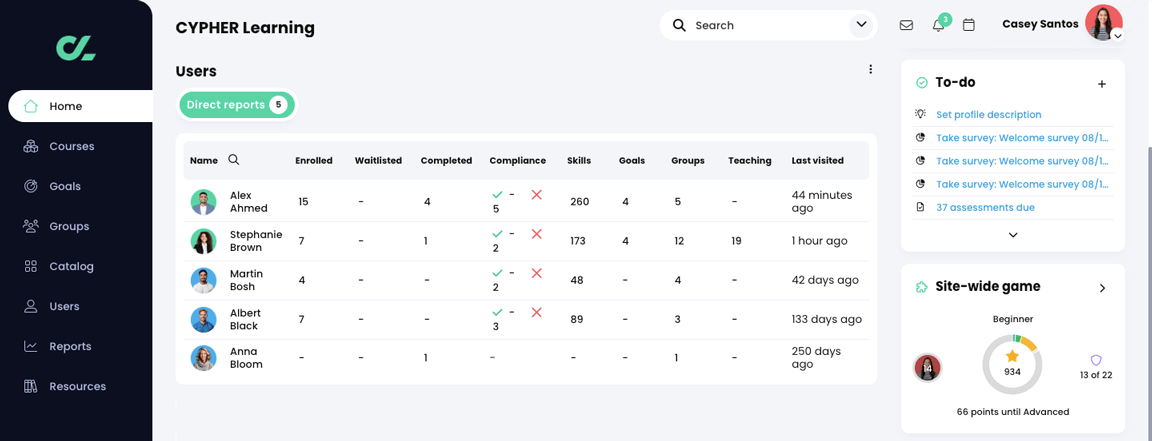This screenshot has width=1152, height=441.
Task: Click lightbulb icon beside Set profile description
Action: [920, 114]
